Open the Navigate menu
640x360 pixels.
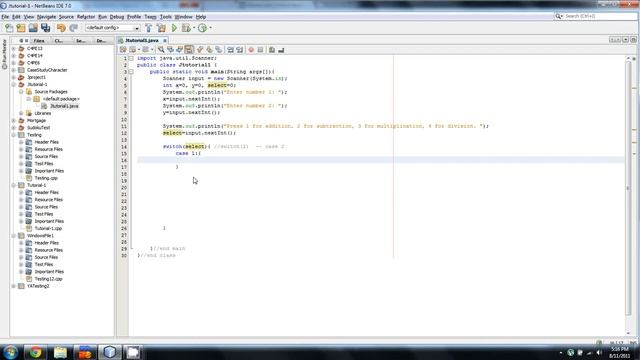point(46,17)
